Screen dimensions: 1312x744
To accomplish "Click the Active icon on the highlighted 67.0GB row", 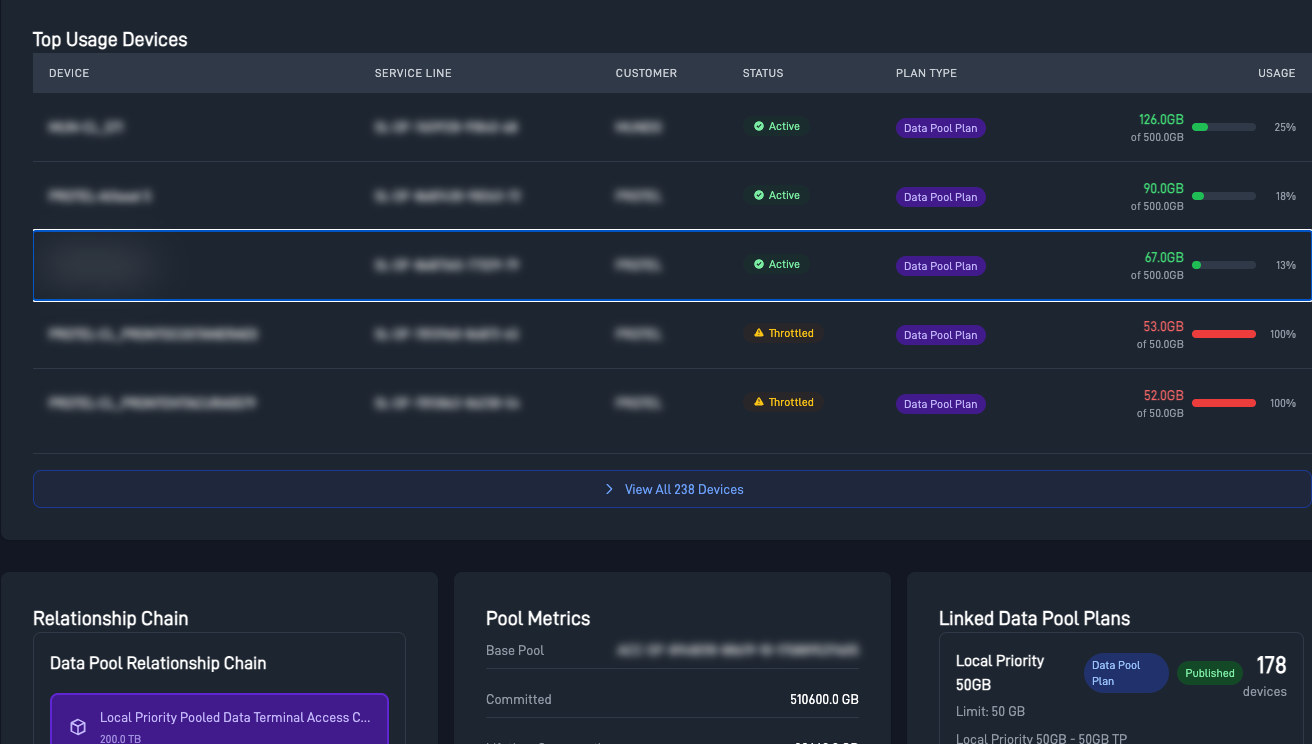I will point(758,264).
